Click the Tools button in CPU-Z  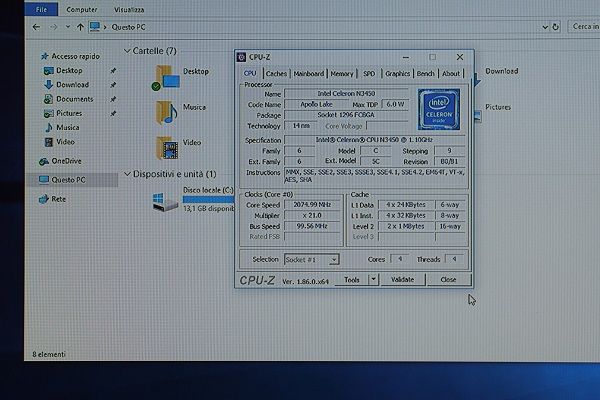tap(352, 280)
